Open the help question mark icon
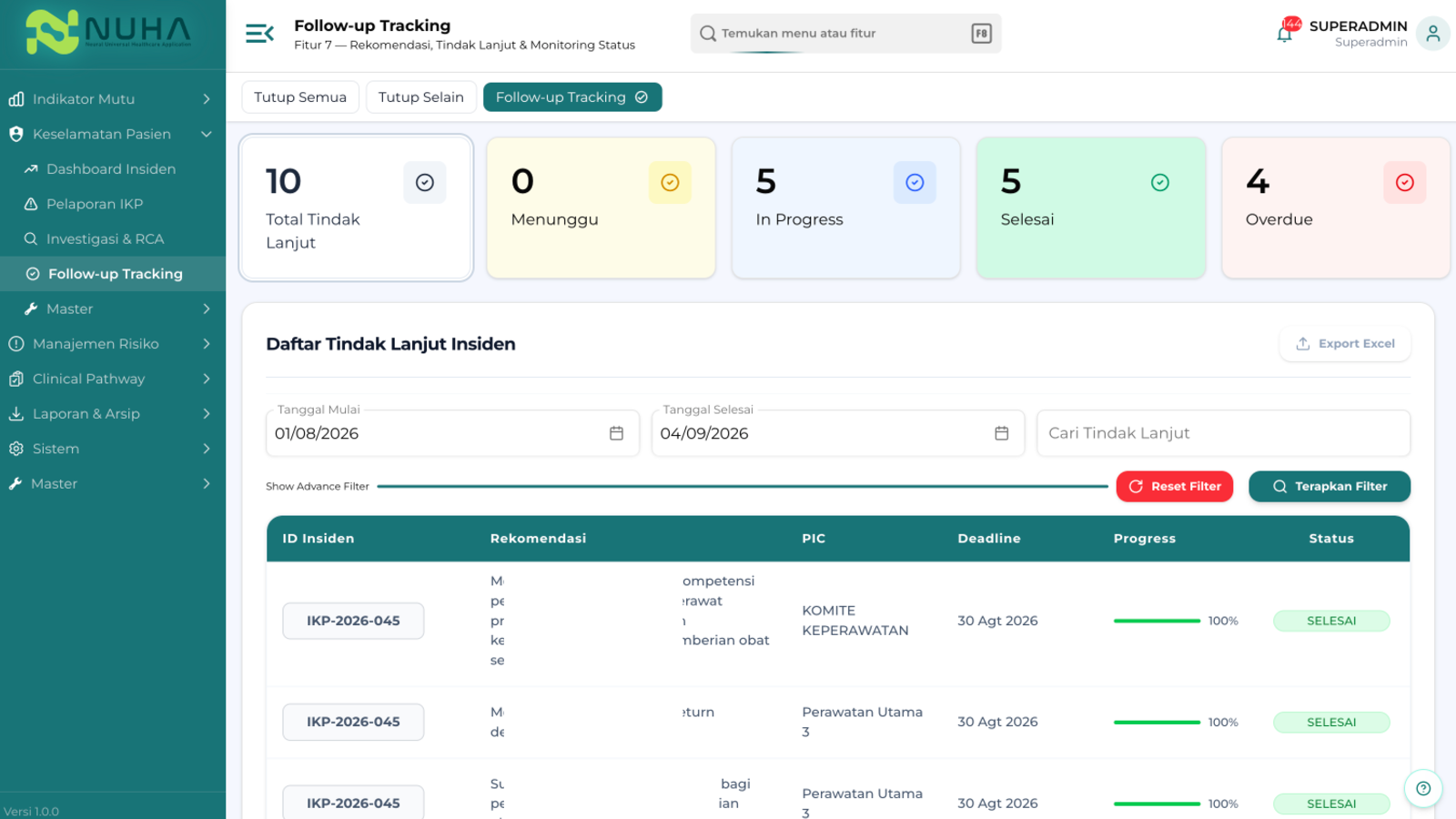 pos(1423,789)
